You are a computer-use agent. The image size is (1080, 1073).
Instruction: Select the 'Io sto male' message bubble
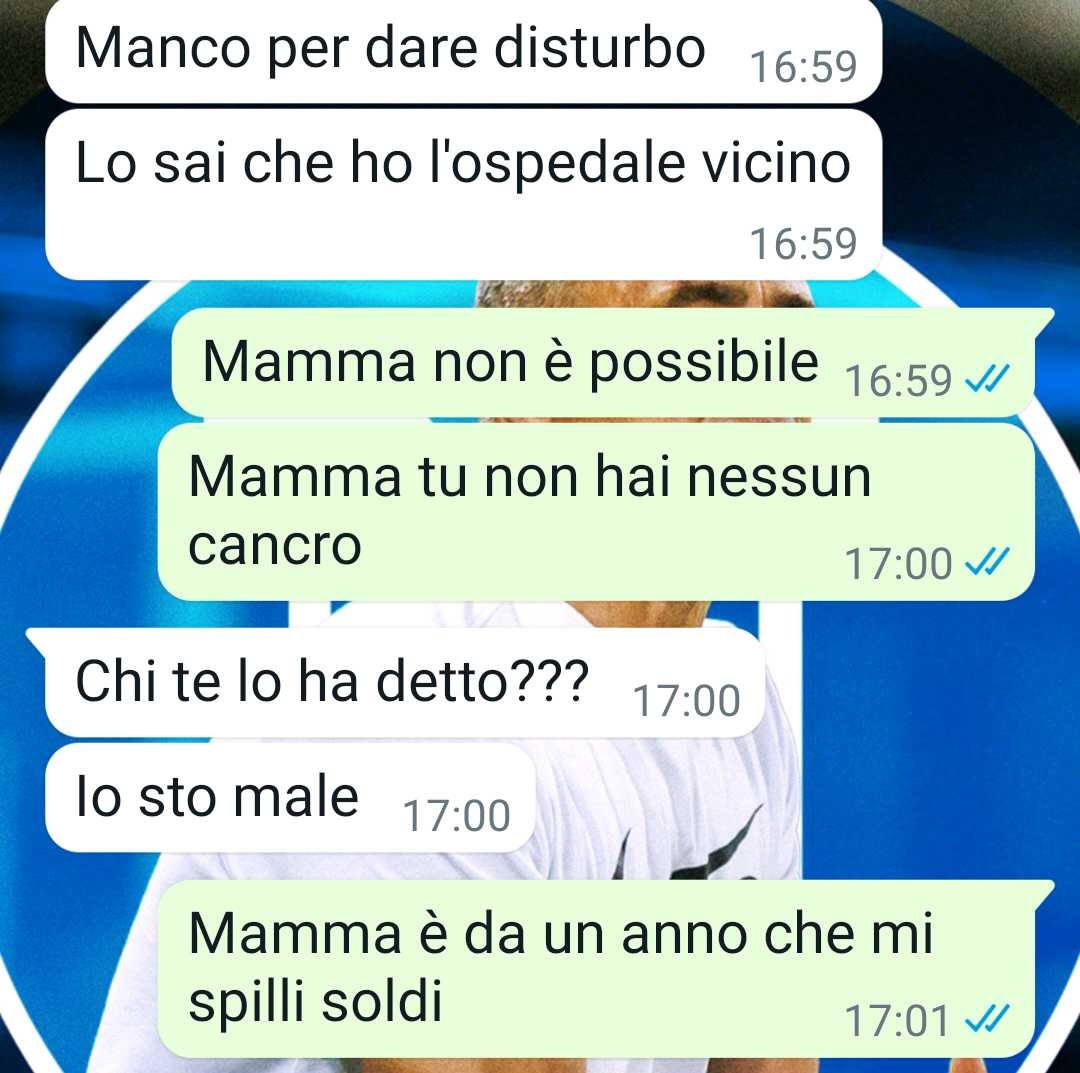pos(290,798)
